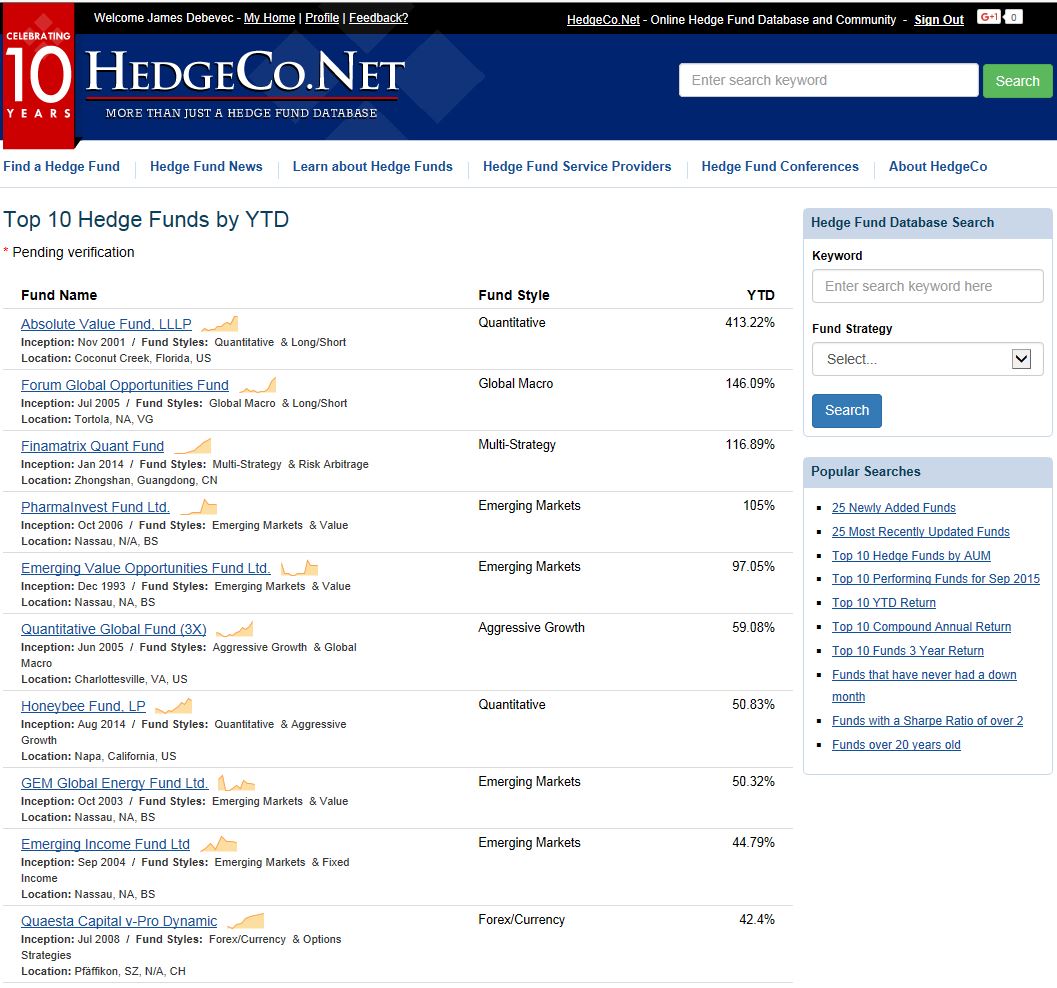Click the Google +1 button icon
Screen dimensions: 1057x988
click(989, 17)
